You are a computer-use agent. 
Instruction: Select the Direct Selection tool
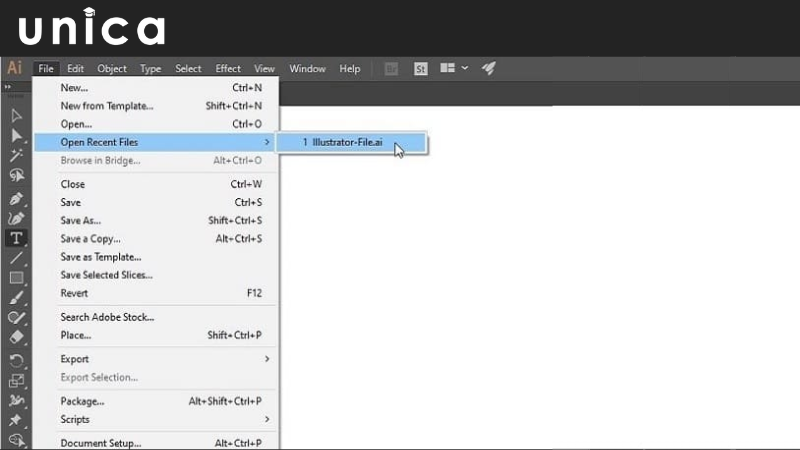tap(16, 135)
